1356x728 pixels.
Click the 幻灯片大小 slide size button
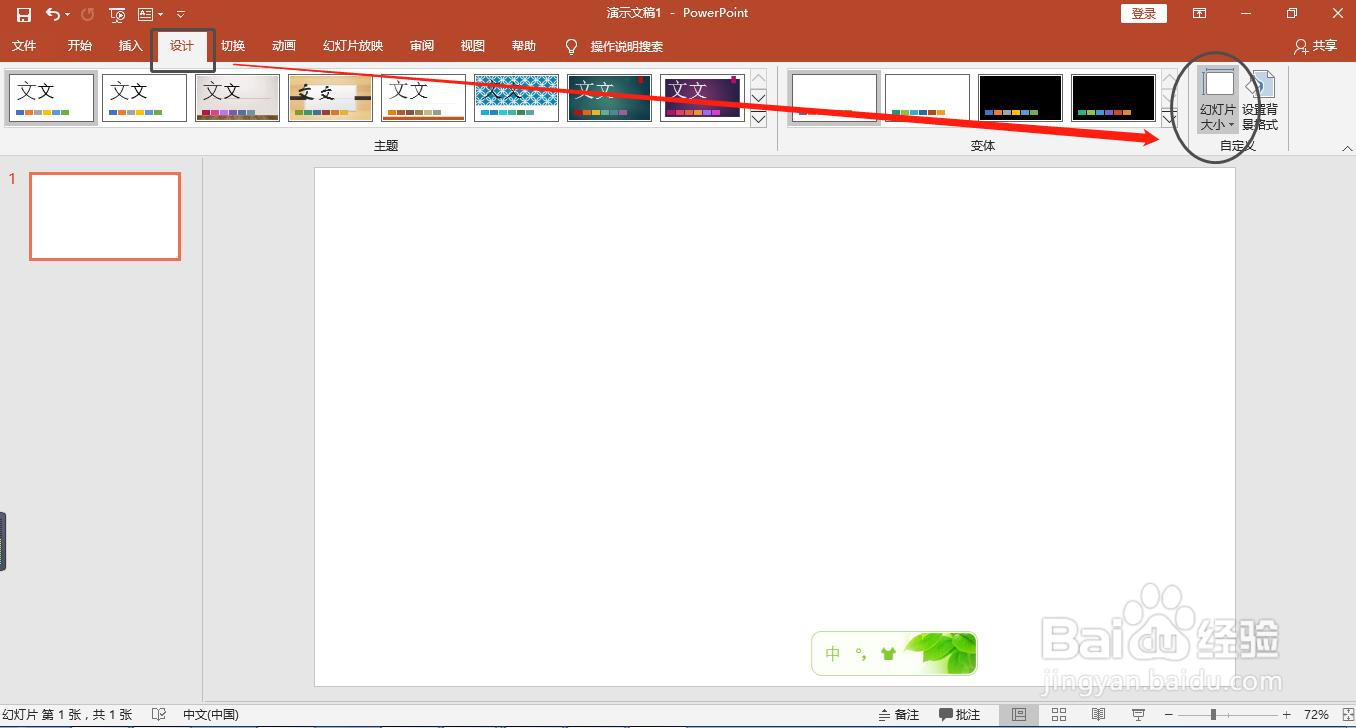pyautogui.click(x=1218, y=100)
